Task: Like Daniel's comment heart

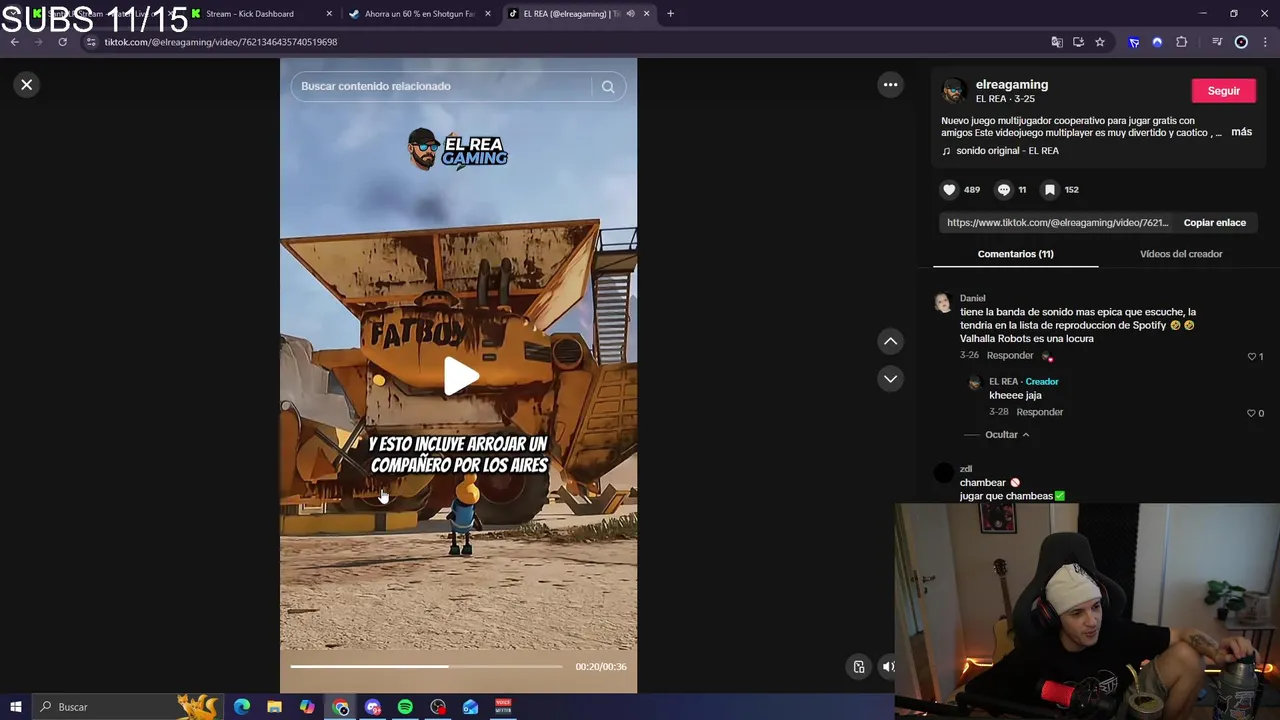Action: pos(1251,357)
